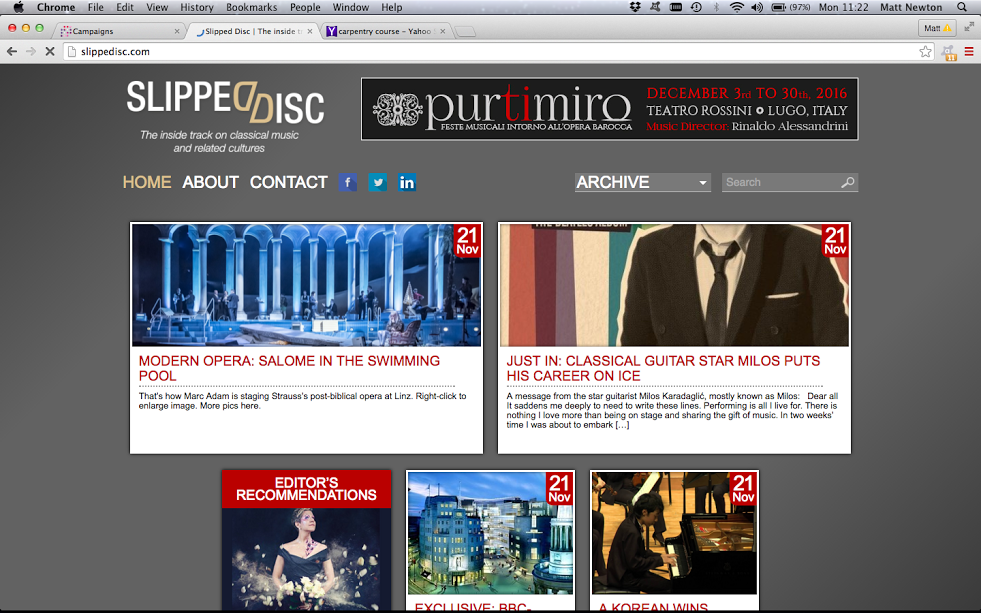This screenshot has width=981, height=613.
Task: Click the Purtimiro festival banner ad
Action: coord(609,109)
